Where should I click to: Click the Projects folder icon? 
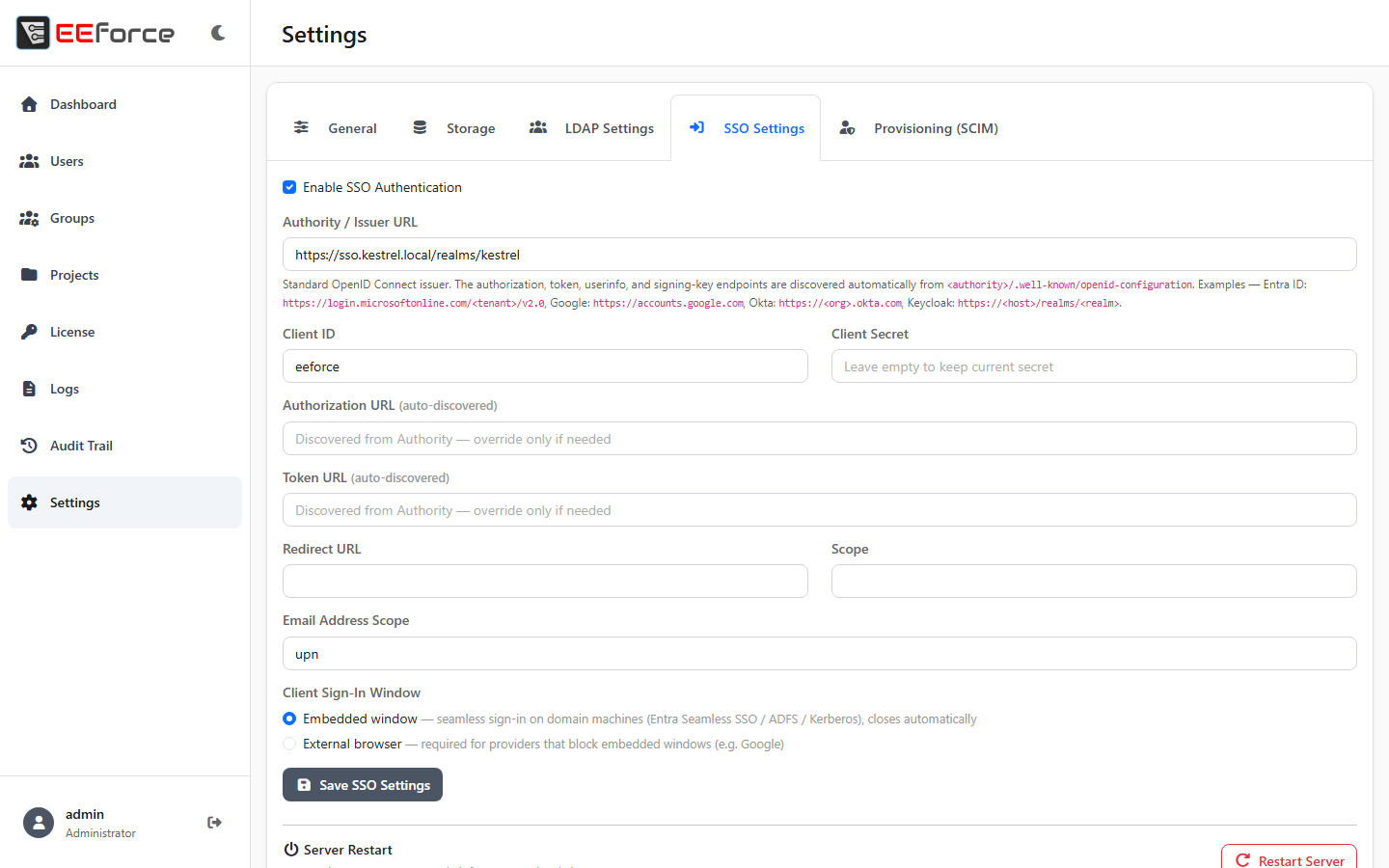[29, 275]
